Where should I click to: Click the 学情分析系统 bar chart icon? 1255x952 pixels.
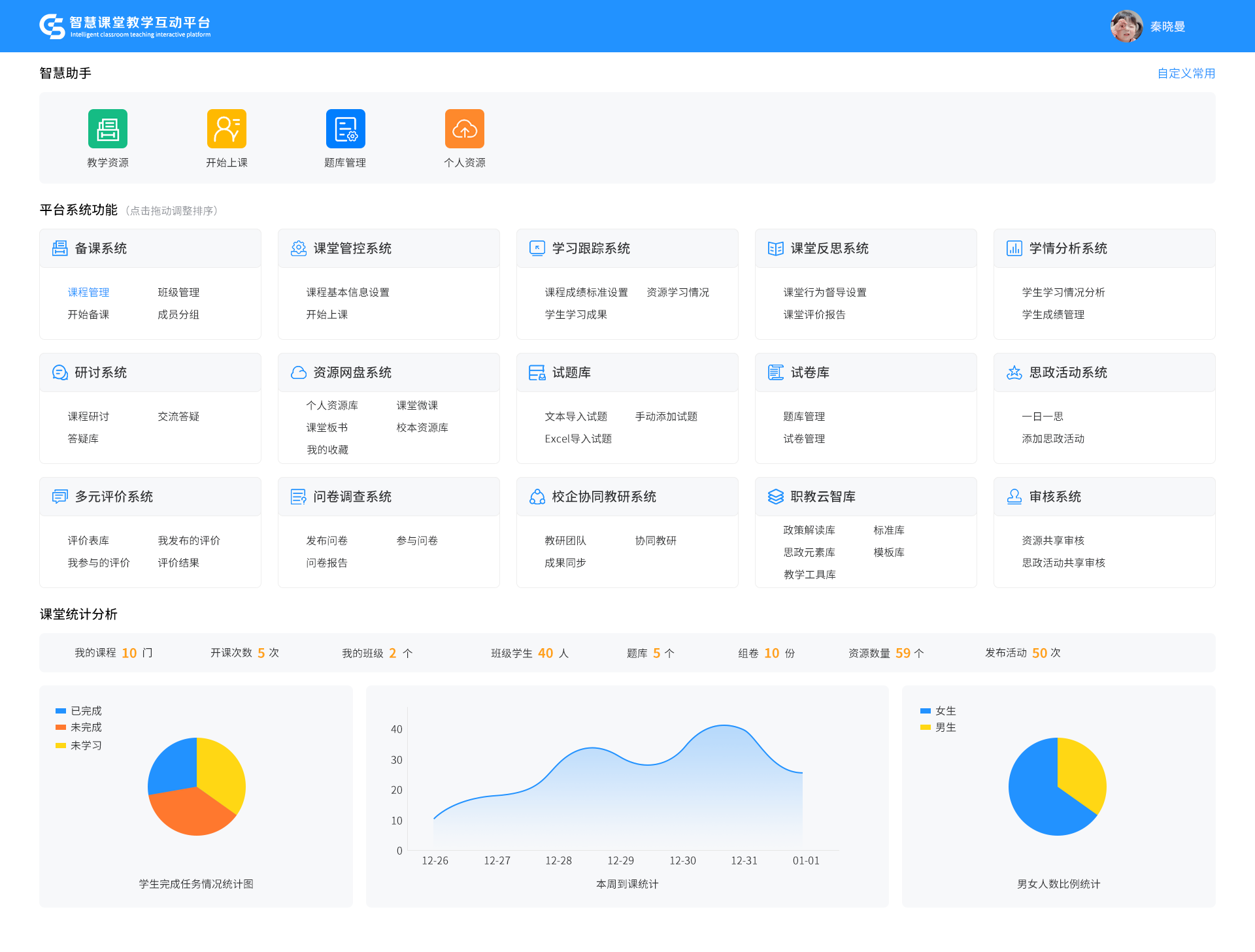click(x=1014, y=248)
